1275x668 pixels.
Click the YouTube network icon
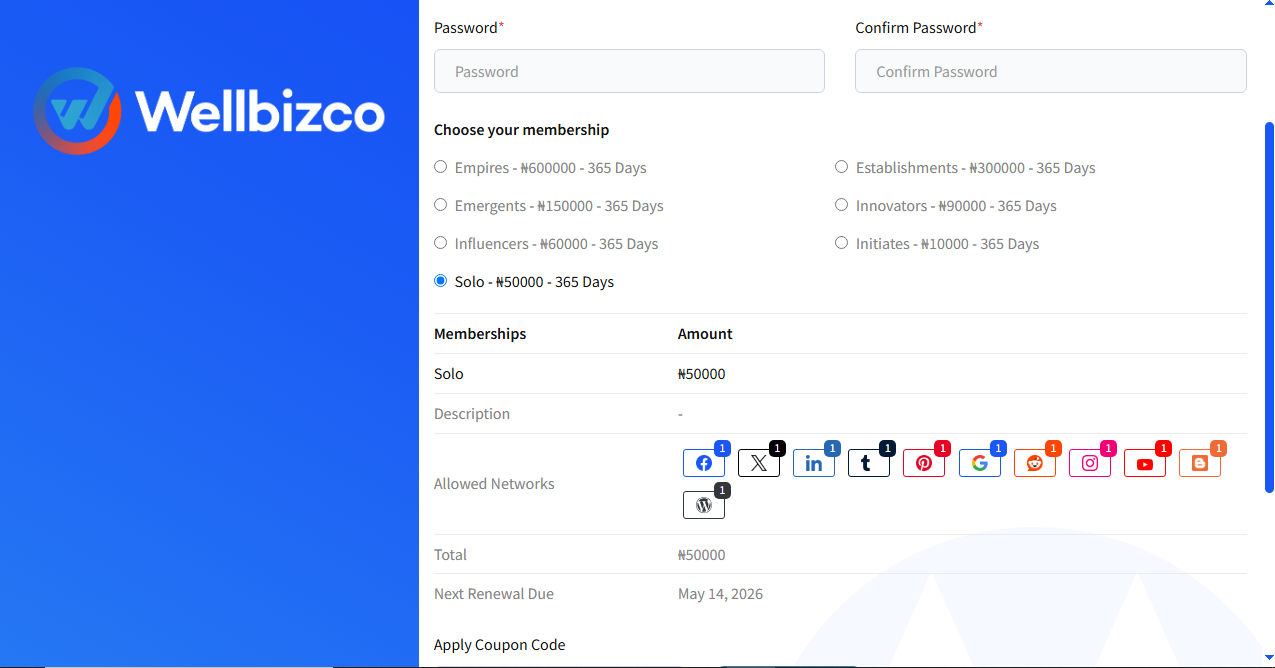tap(1145, 463)
